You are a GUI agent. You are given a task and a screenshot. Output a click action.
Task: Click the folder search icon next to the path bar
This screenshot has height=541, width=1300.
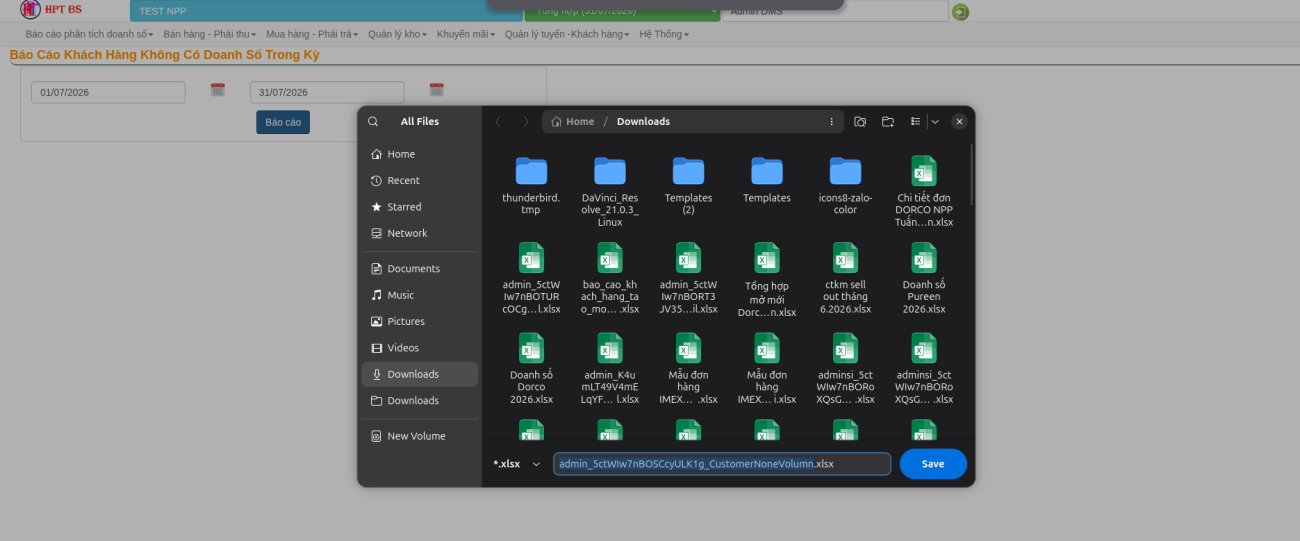(860, 121)
